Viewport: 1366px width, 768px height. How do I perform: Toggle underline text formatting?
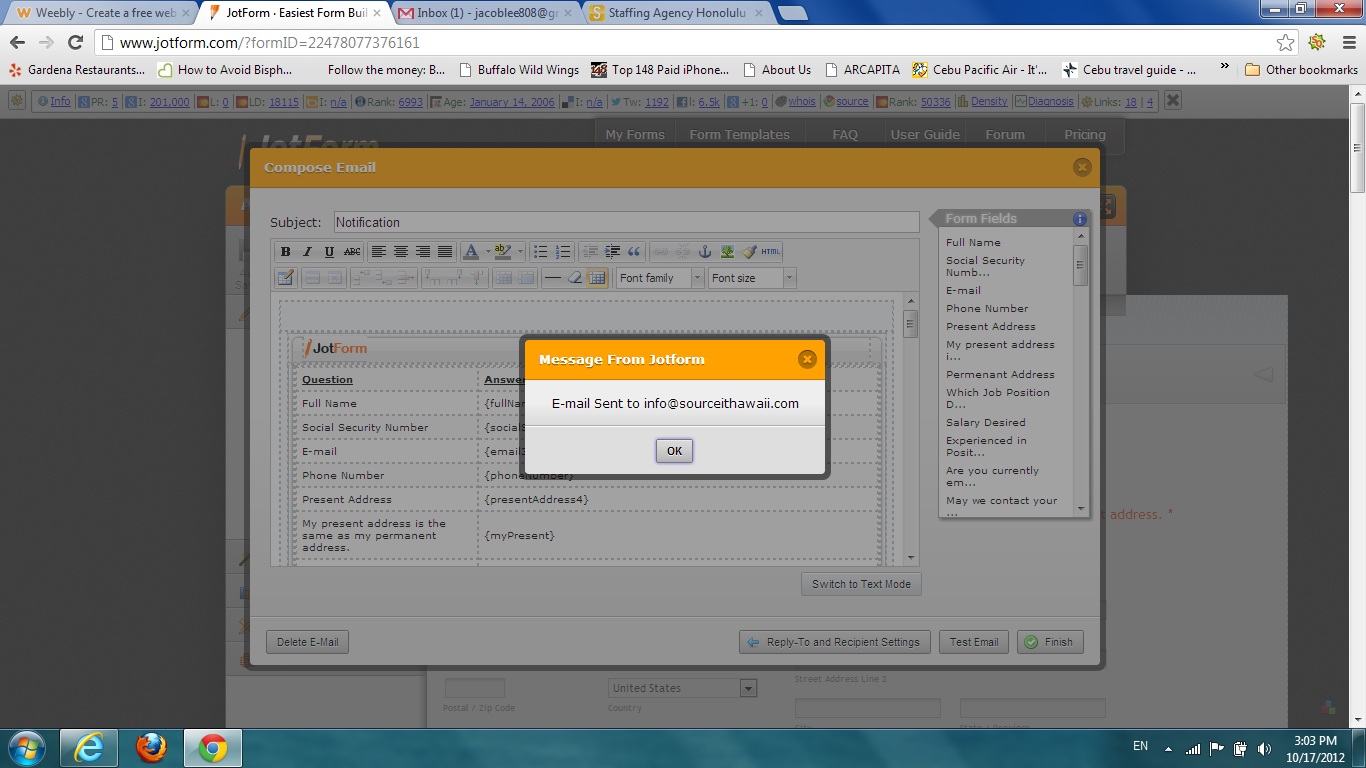[x=329, y=252]
